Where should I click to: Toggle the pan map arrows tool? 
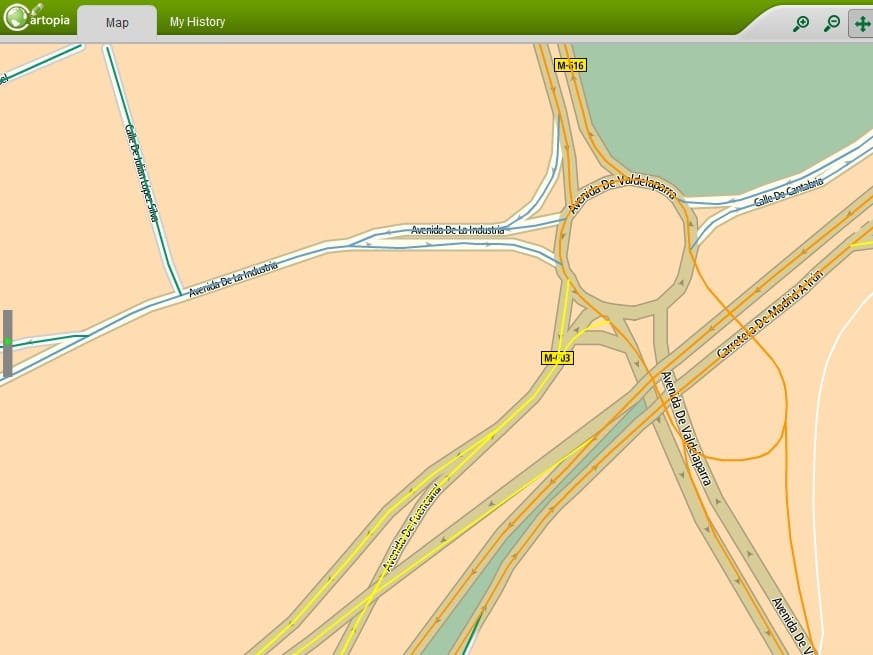coord(861,23)
